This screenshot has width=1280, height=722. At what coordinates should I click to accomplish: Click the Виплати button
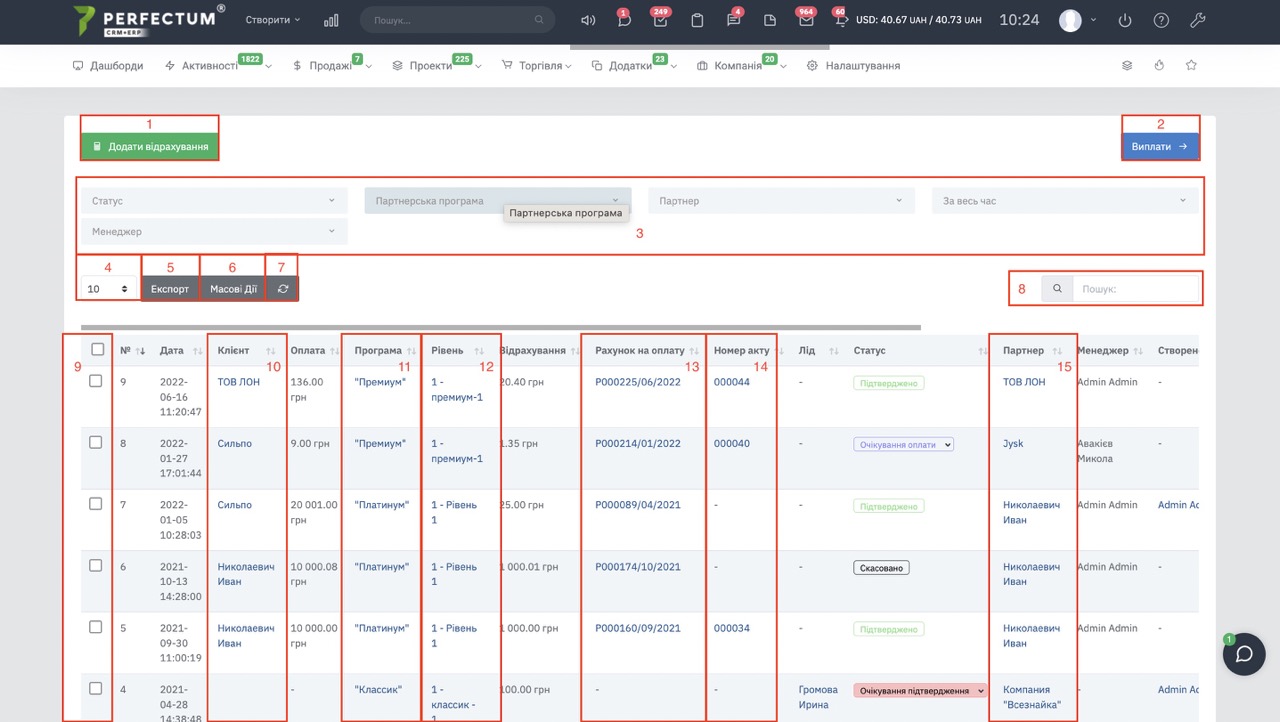[x=1160, y=147]
